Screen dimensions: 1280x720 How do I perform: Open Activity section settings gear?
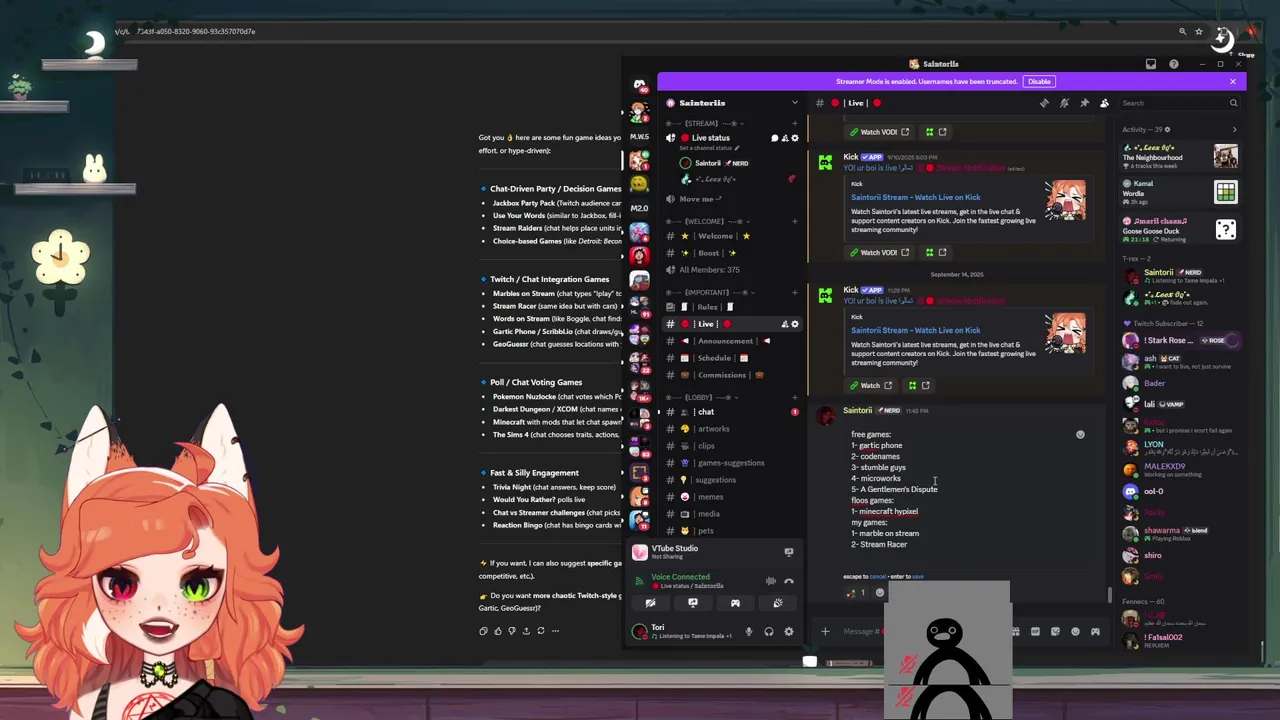[1167, 129]
